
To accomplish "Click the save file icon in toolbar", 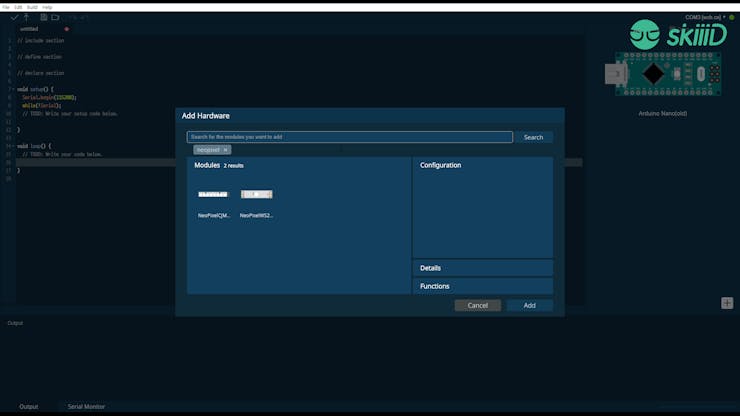I will pyautogui.click(x=43, y=17).
